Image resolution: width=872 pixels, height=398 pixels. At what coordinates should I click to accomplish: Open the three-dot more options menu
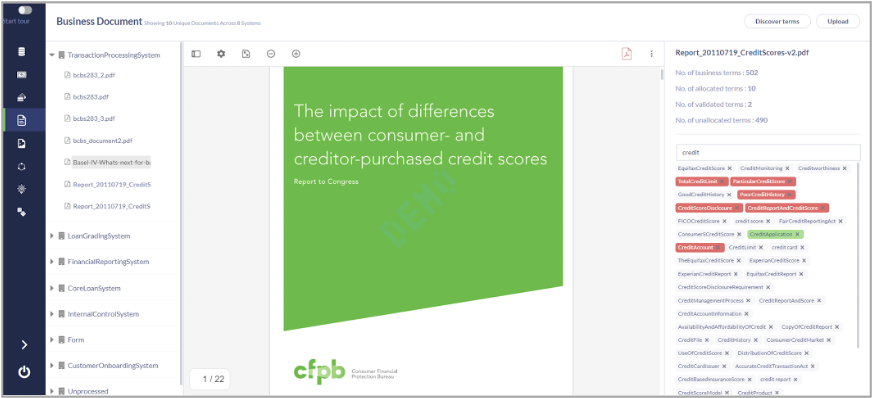click(x=651, y=54)
